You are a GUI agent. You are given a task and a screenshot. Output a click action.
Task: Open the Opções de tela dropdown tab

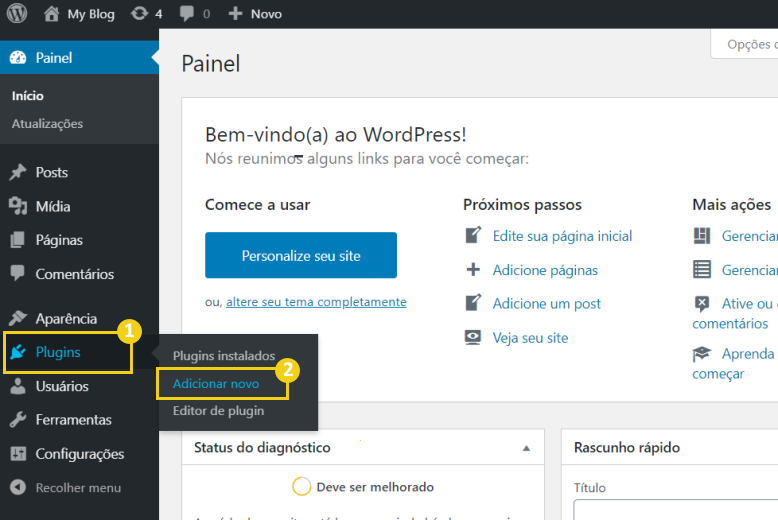point(744,44)
